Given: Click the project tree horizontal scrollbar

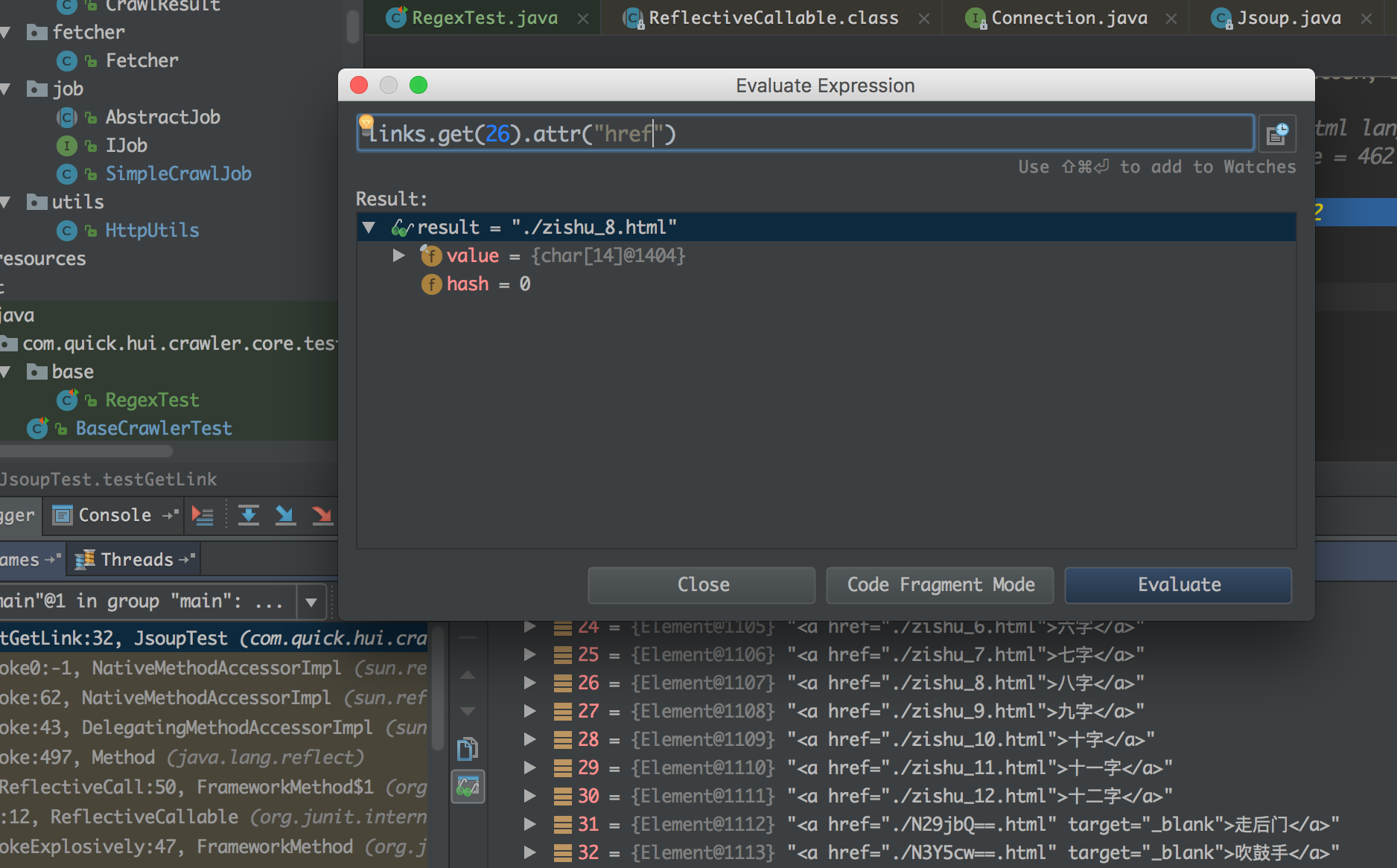Looking at the screenshot, I should coord(86,451).
